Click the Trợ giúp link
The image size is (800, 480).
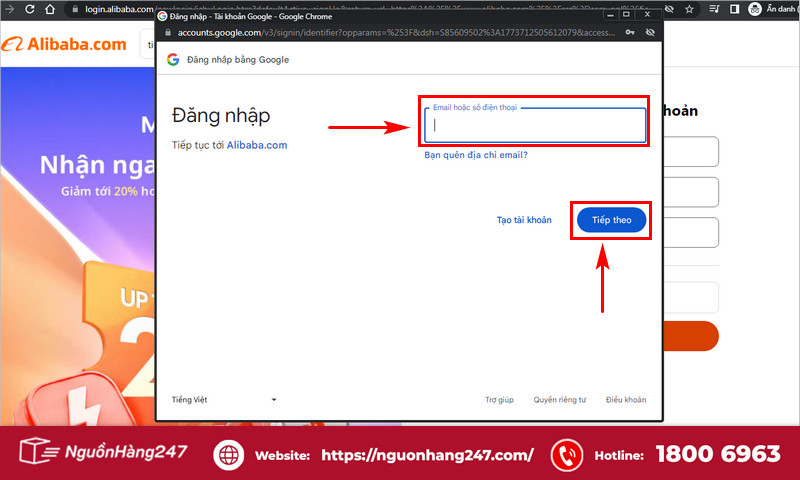[499, 399]
